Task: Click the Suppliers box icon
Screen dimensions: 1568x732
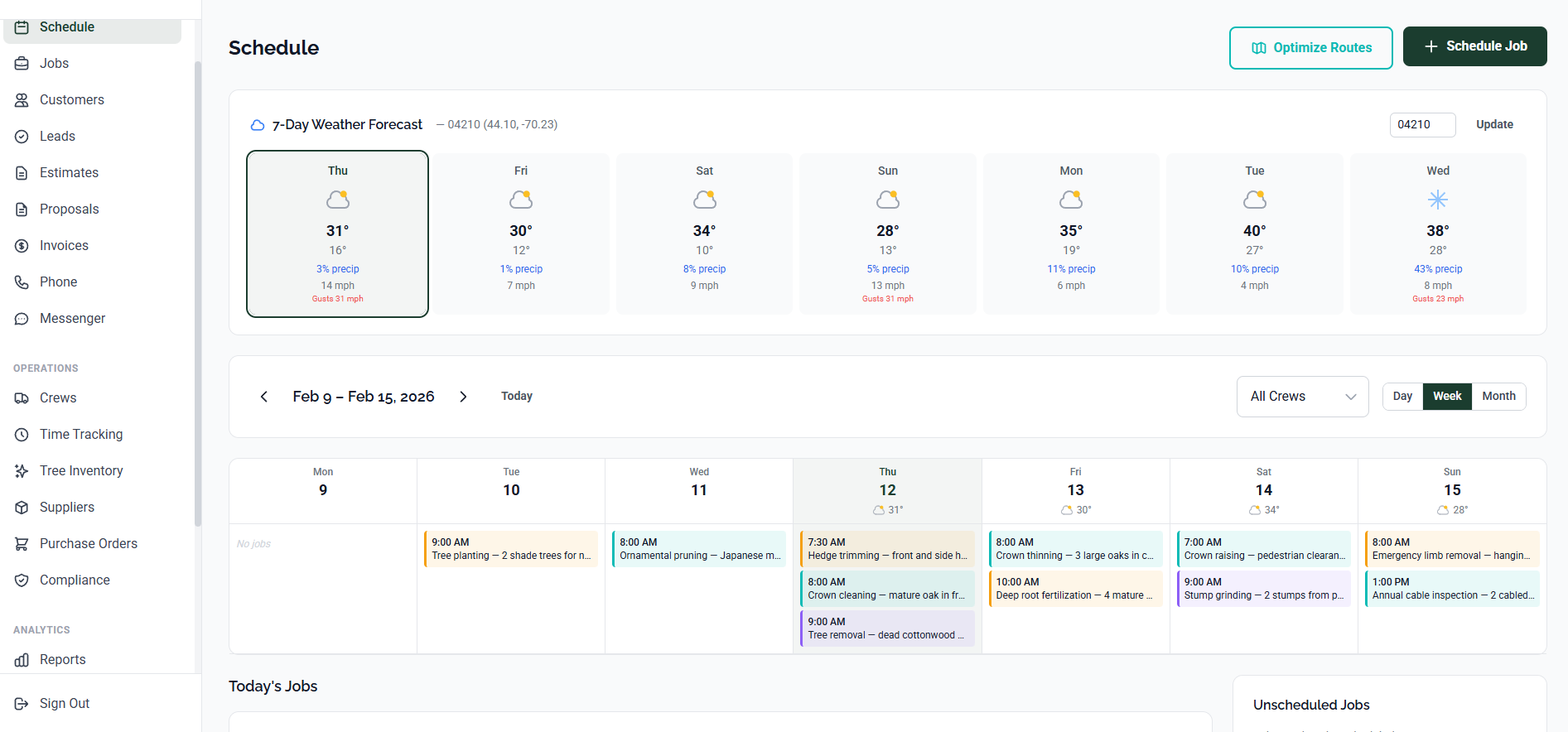Action: pos(22,508)
